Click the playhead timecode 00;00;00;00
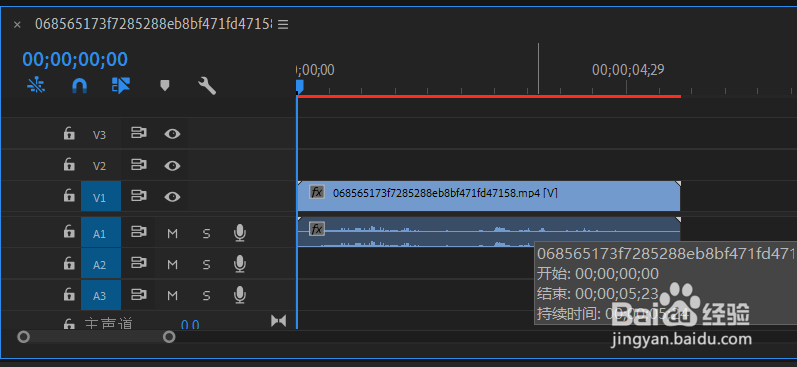Image resolution: width=797 pixels, height=367 pixels. pos(75,59)
